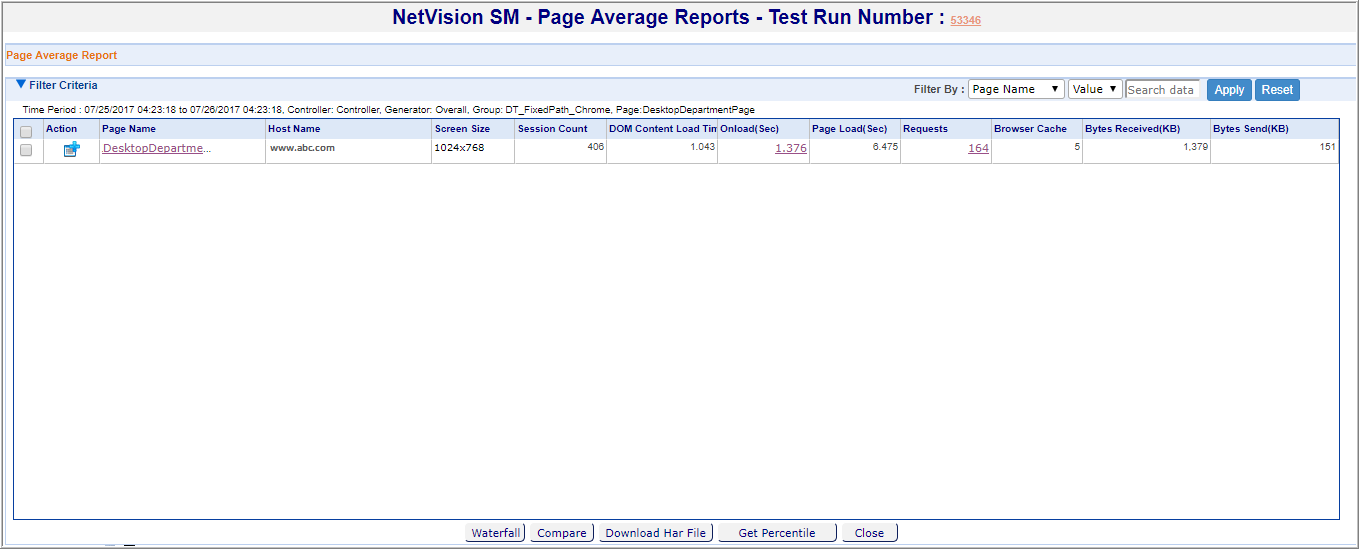Open the Value filter dropdown

click(1095, 89)
